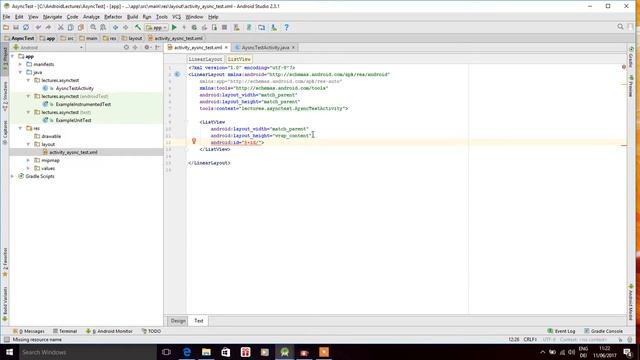This screenshot has width=640, height=360.
Task: Collapse the res folder
Action: click(20, 128)
